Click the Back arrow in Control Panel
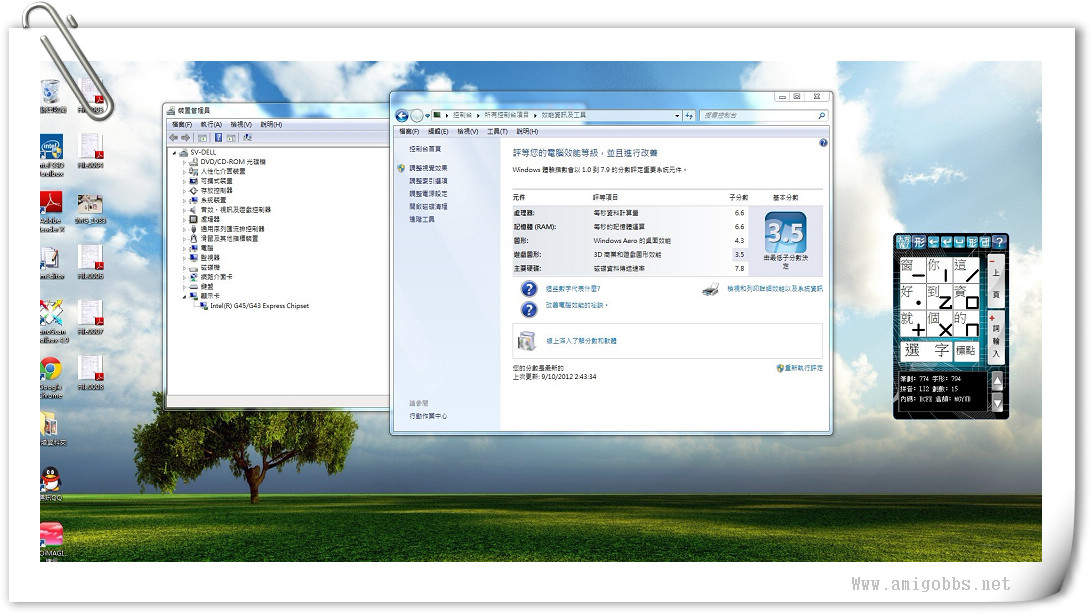The image size is (1091, 613). click(x=402, y=116)
